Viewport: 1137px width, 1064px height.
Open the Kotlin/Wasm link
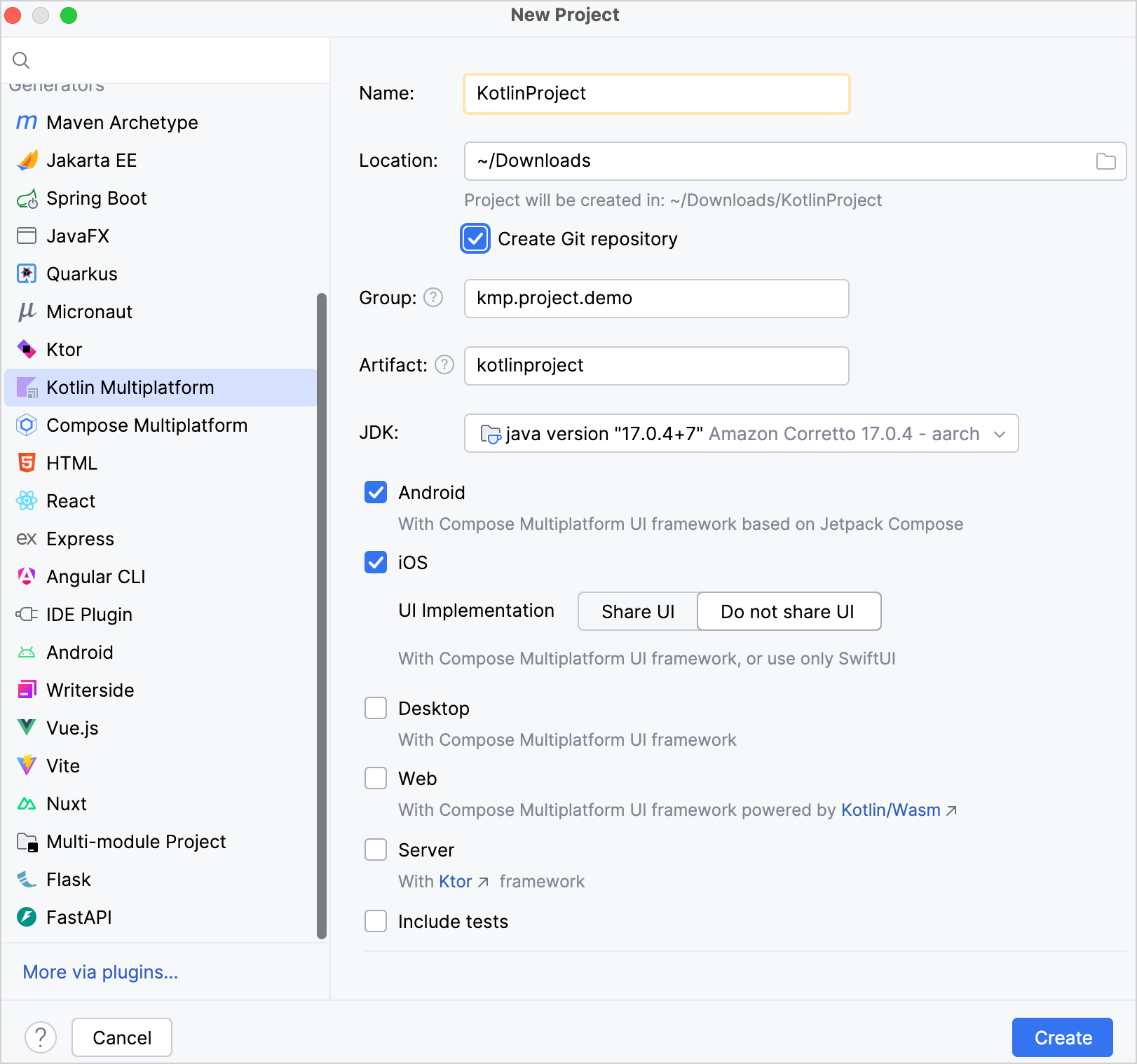[x=890, y=810]
